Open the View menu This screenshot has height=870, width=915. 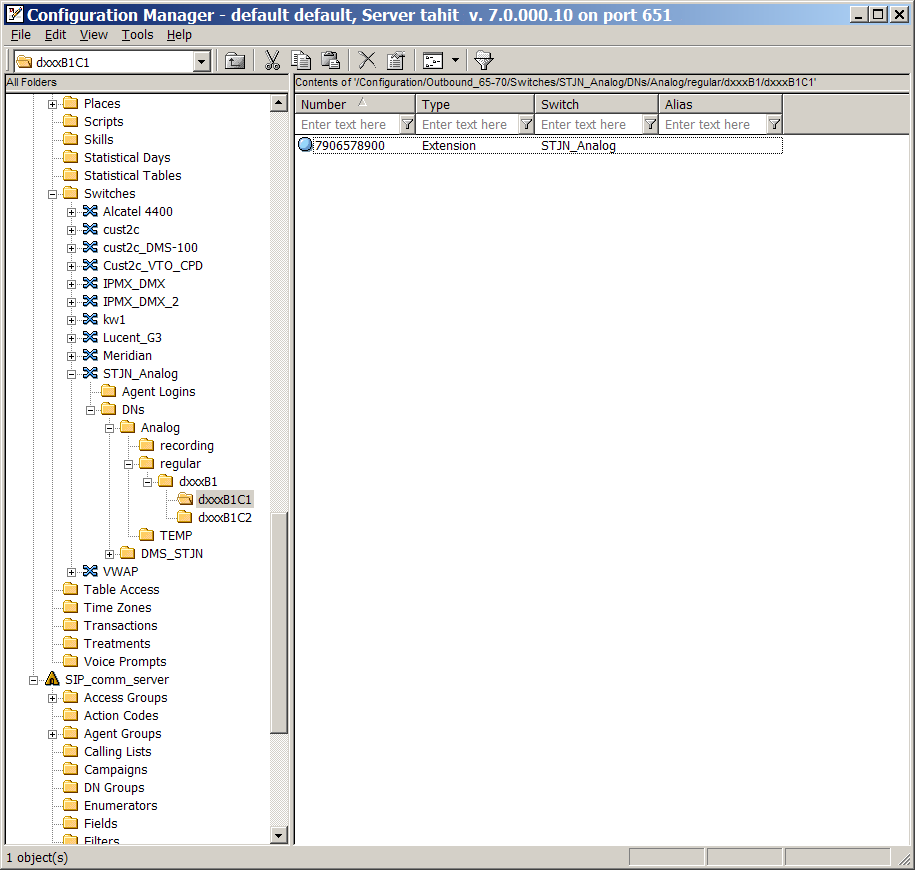[93, 35]
